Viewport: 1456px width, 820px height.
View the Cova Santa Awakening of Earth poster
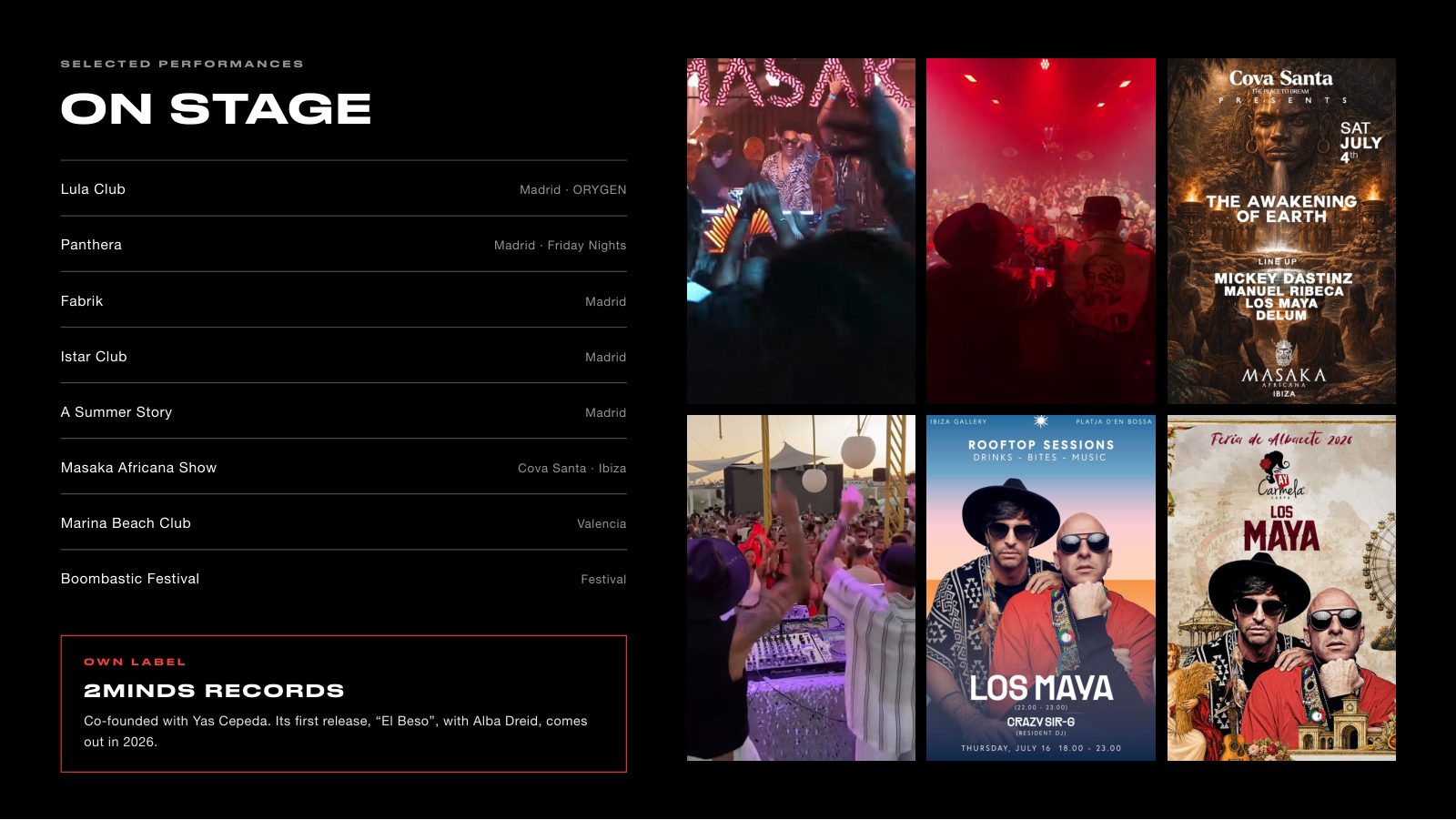pos(1281,231)
